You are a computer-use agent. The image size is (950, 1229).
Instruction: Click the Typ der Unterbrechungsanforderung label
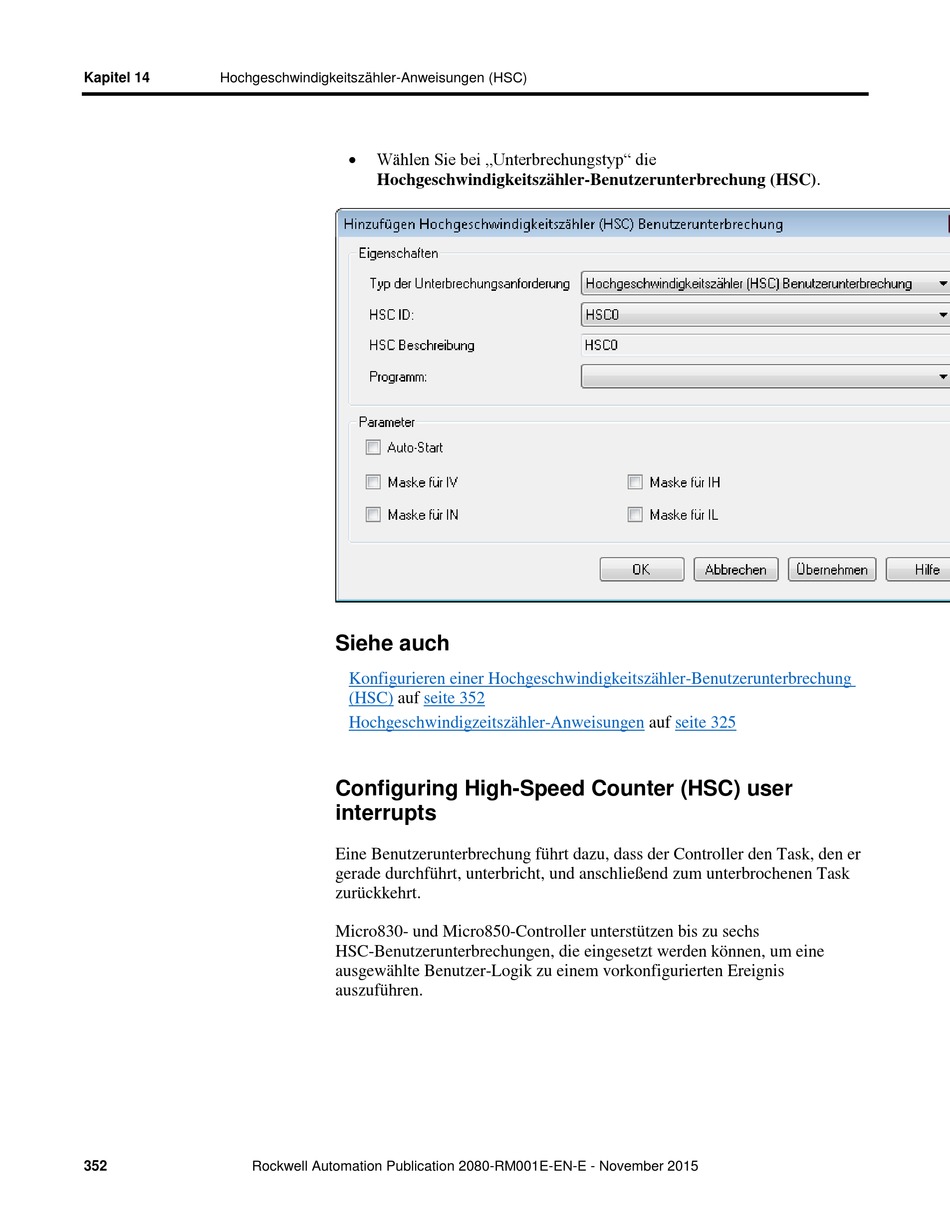point(469,284)
